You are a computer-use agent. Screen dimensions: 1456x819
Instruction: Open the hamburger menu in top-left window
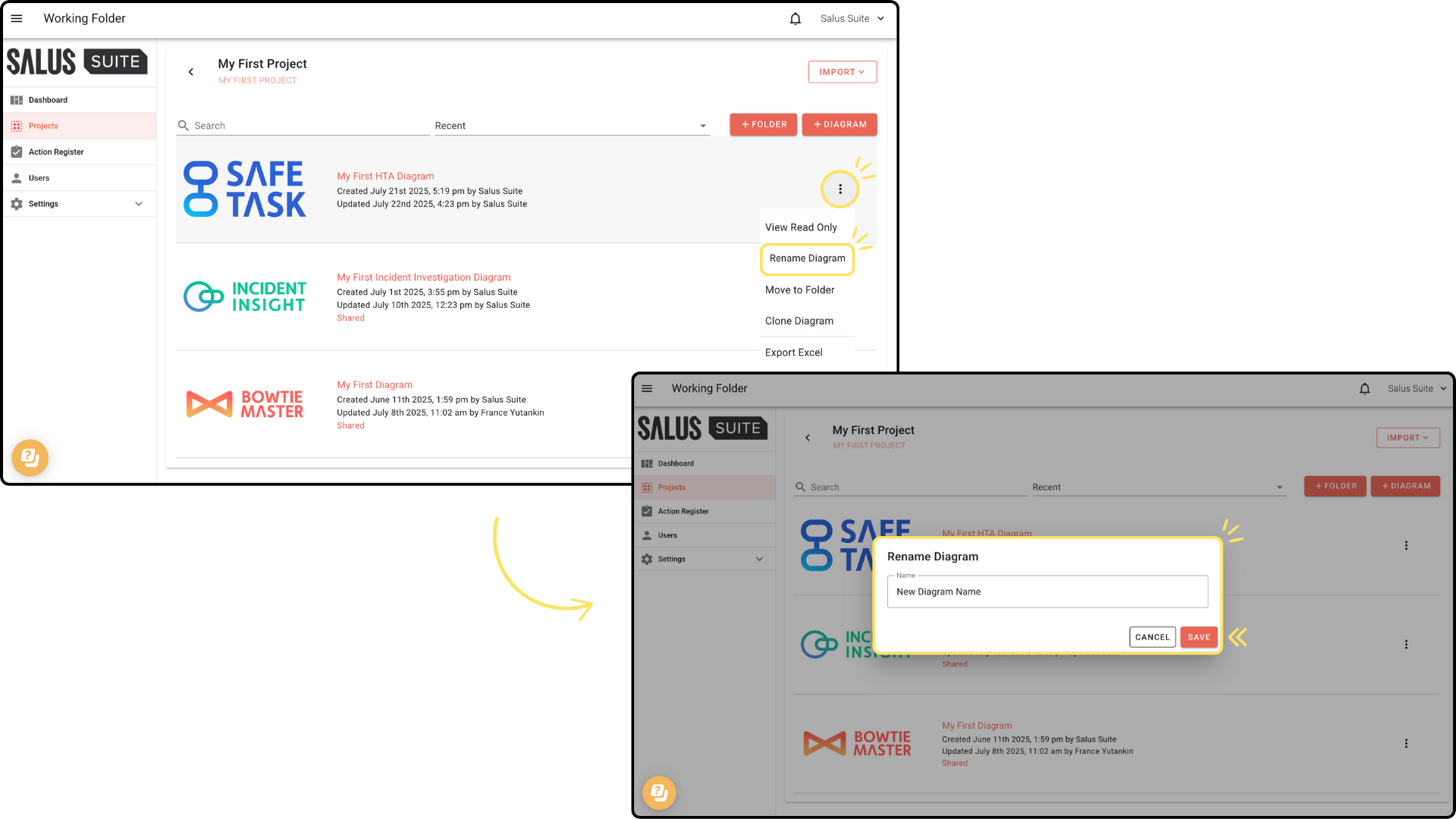coord(17,18)
